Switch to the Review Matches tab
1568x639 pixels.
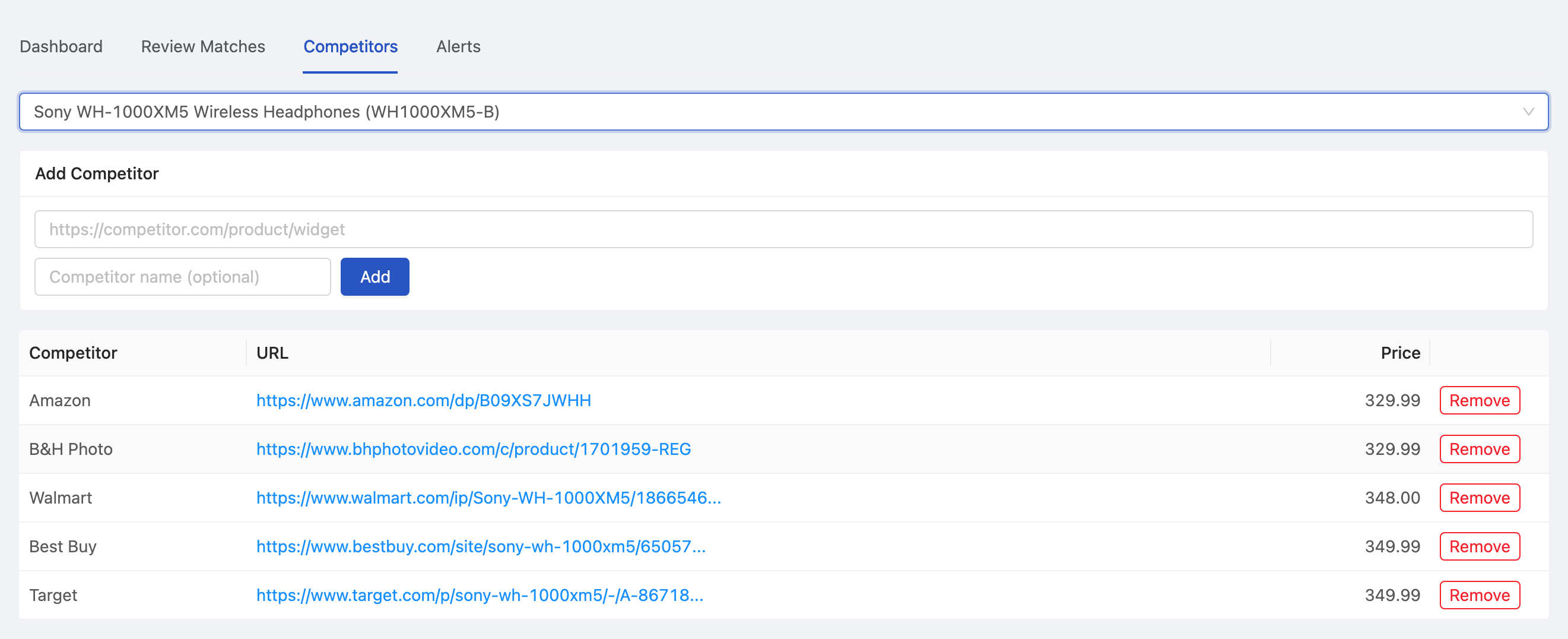(203, 47)
